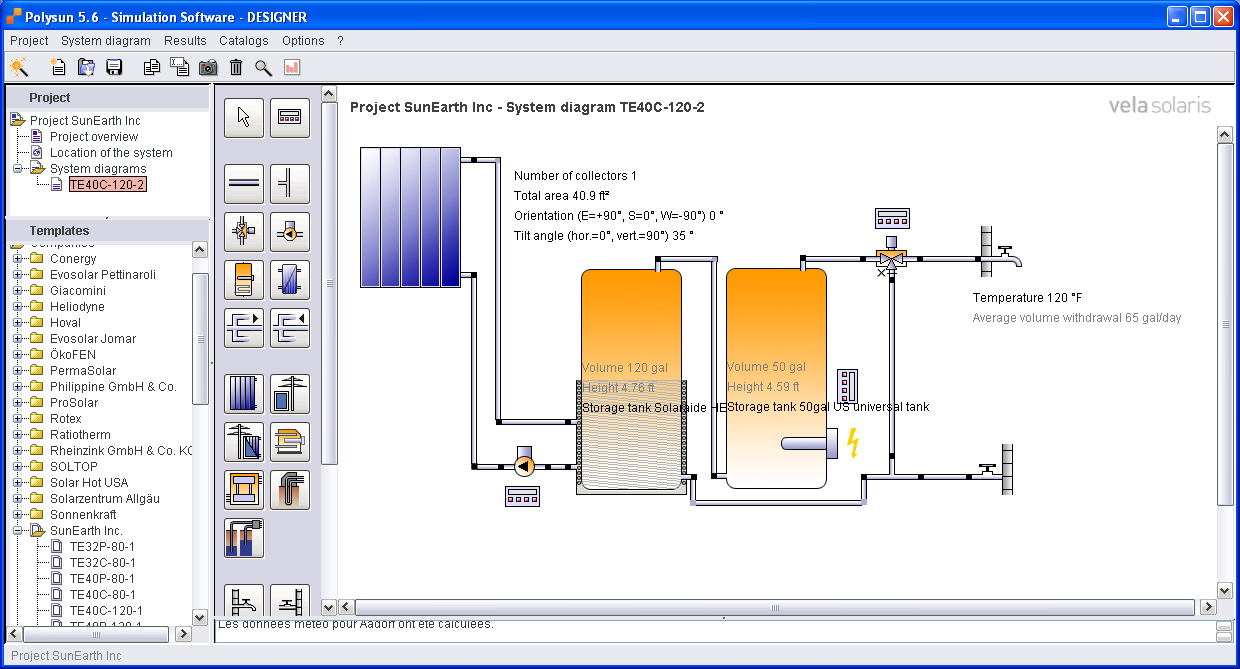Click the save floppy disk icon
1240x669 pixels.
tap(114, 67)
